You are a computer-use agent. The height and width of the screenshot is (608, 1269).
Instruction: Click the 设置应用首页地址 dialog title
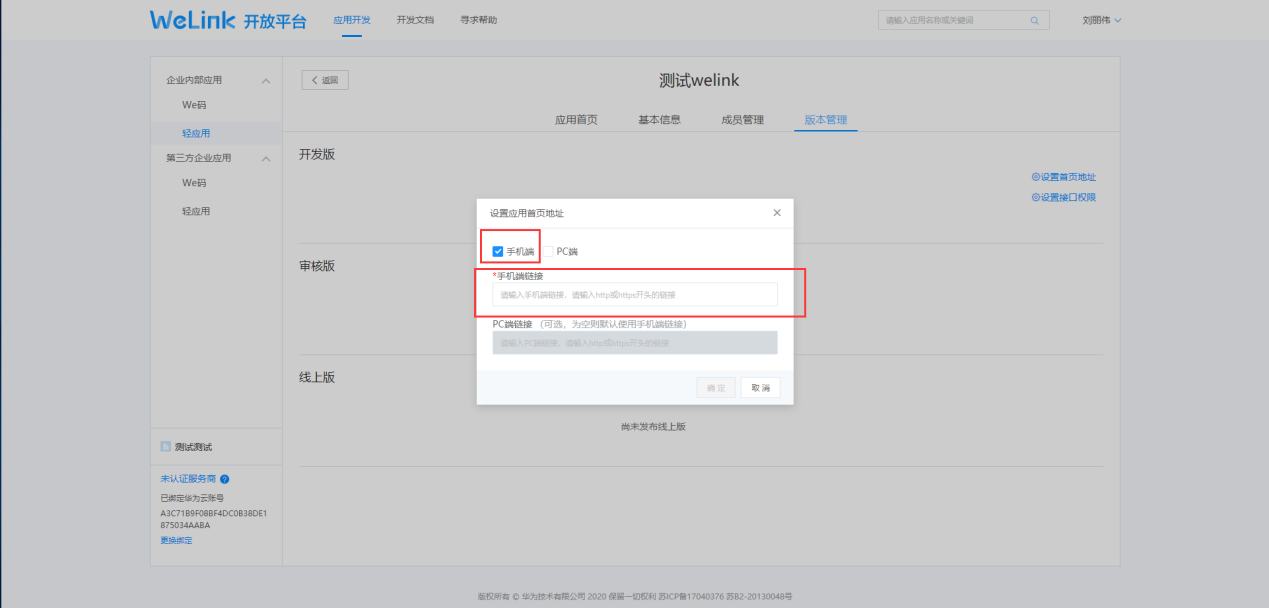[527, 213]
